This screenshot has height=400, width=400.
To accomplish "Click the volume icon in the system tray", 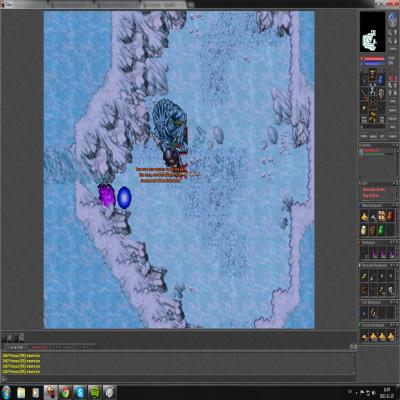I will pos(374,392).
